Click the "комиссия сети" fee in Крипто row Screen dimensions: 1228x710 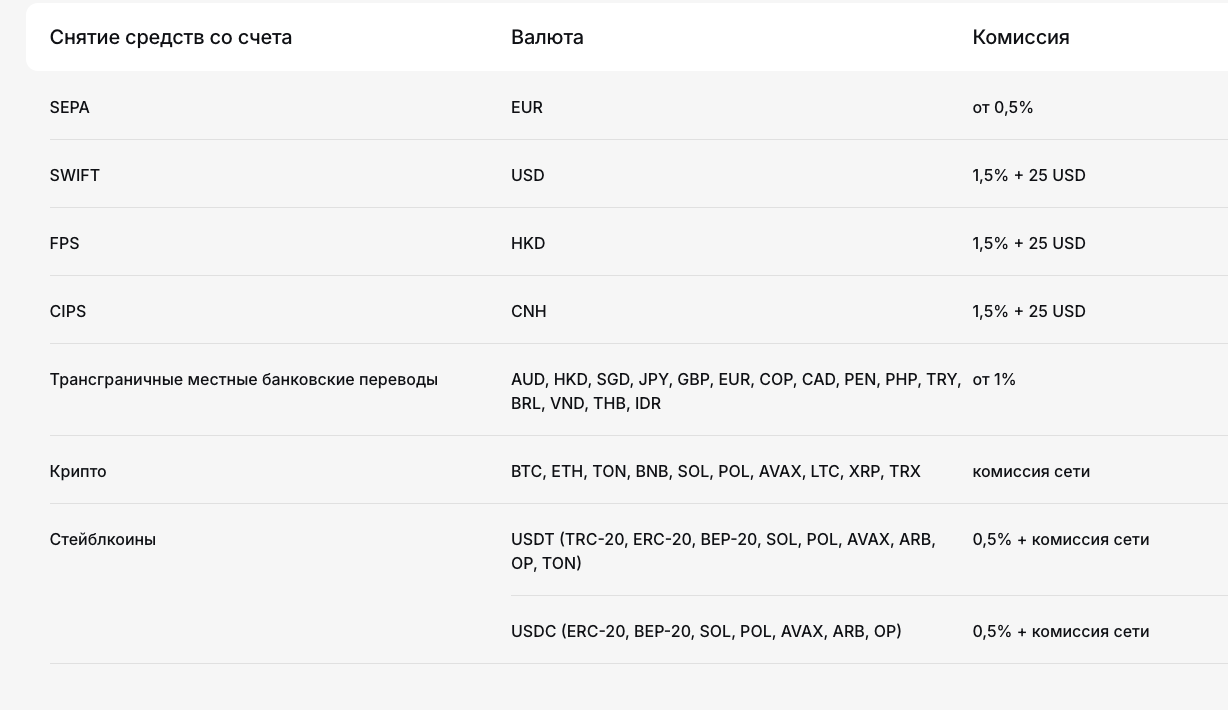point(1031,471)
